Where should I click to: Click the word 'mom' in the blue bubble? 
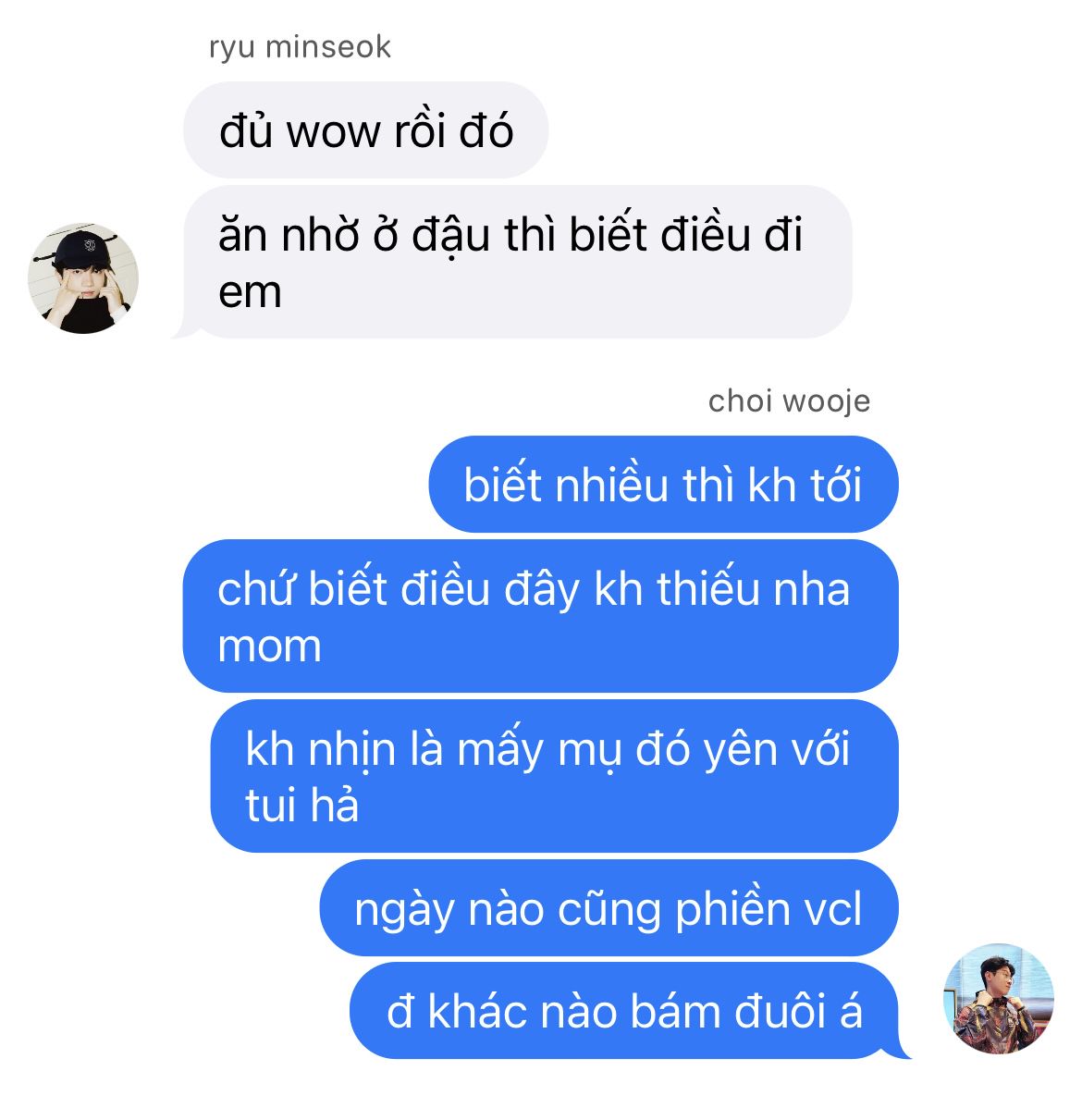[270, 646]
